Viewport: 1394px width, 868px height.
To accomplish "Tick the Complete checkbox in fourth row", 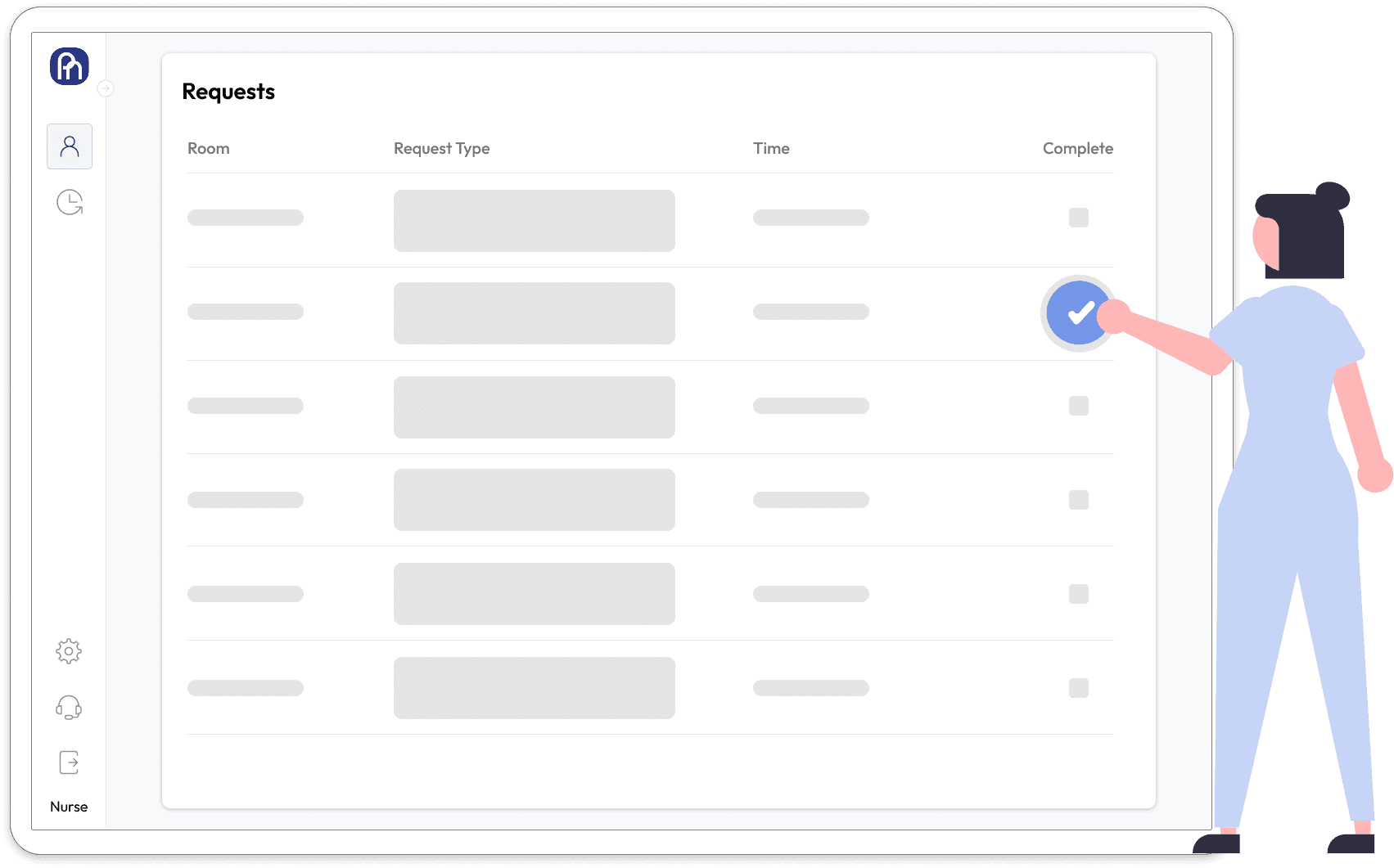I will point(1079,500).
